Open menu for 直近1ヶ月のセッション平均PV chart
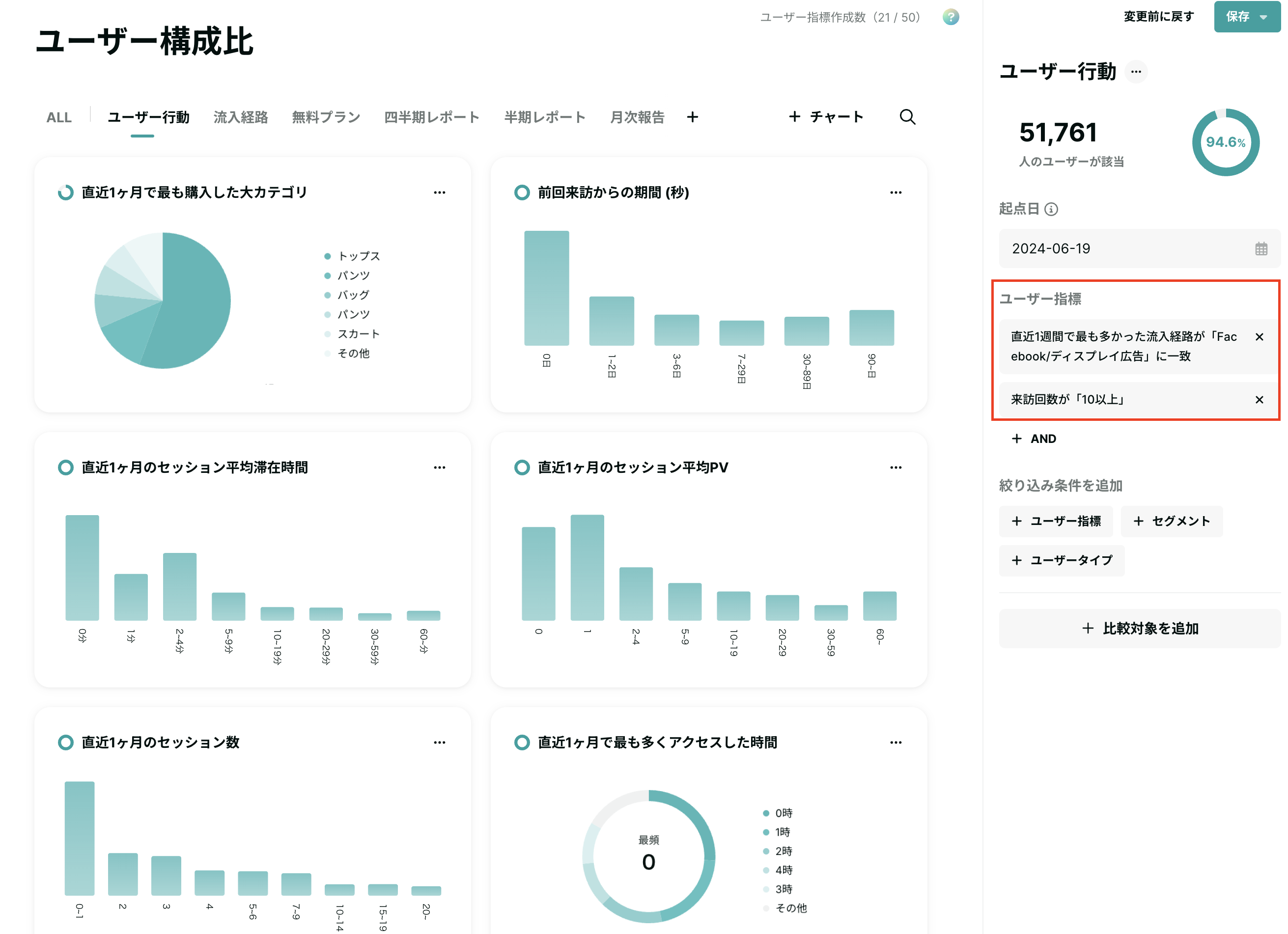The image size is (1288, 934). [x=896, y=467]
